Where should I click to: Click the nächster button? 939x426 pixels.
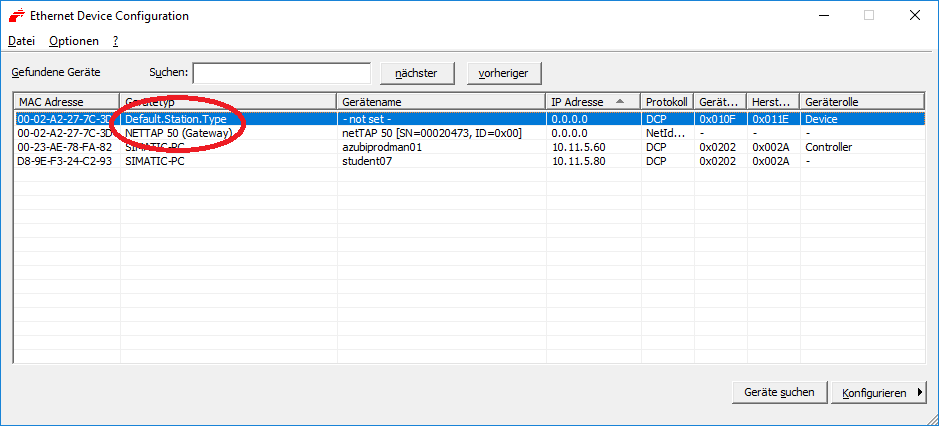click(x=417, y=73)
